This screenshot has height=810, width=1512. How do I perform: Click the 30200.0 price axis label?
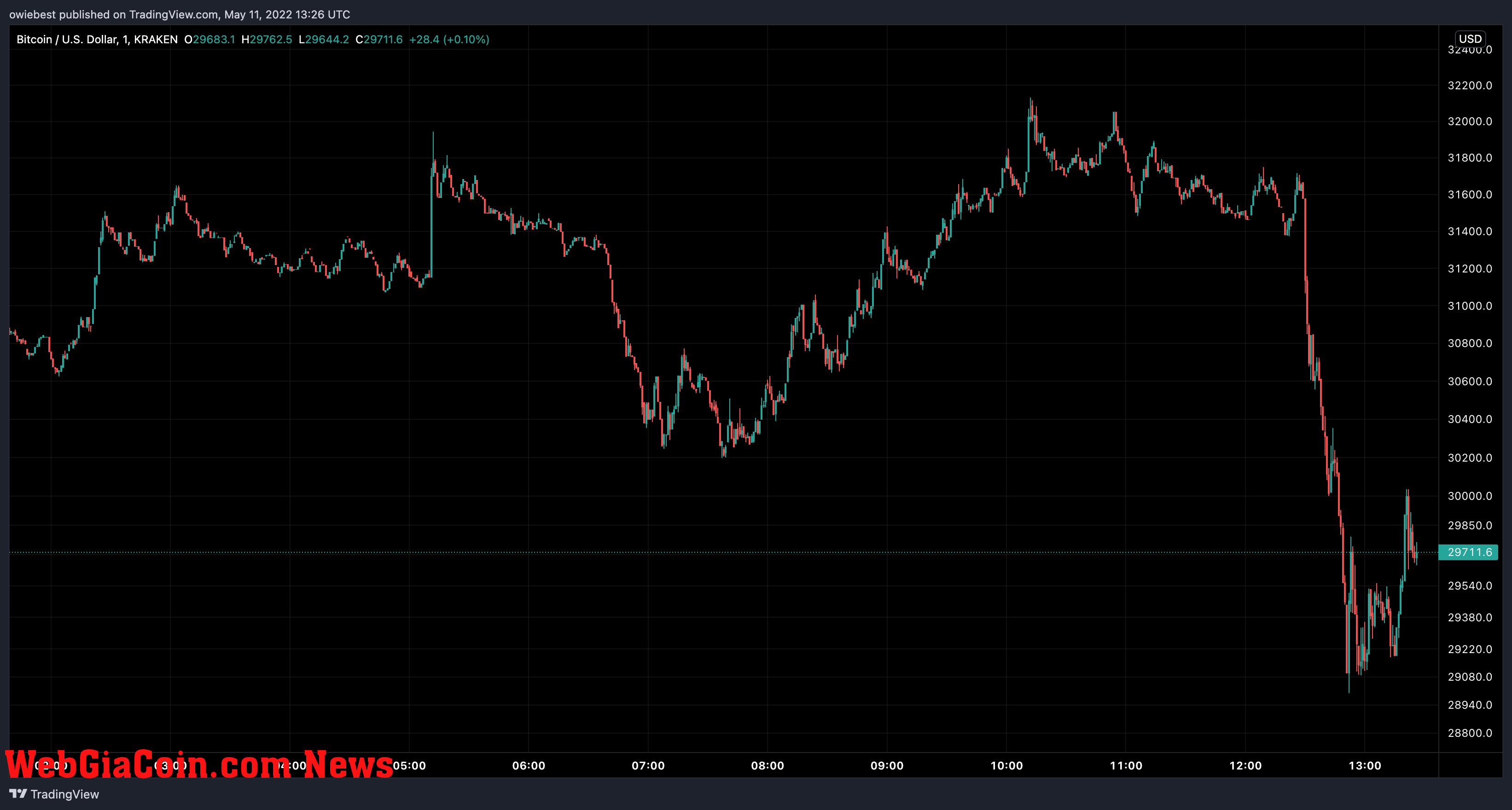click(x=1470, y=457)
